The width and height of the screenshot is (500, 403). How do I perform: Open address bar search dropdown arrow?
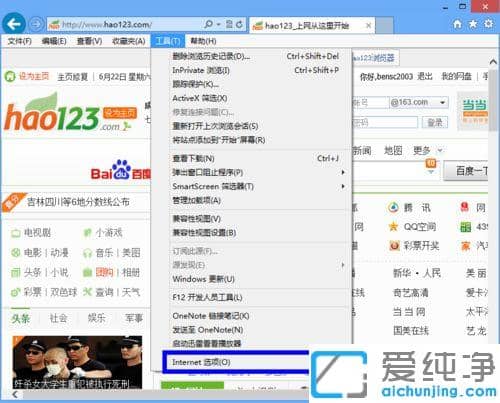[x=218, y=25]
